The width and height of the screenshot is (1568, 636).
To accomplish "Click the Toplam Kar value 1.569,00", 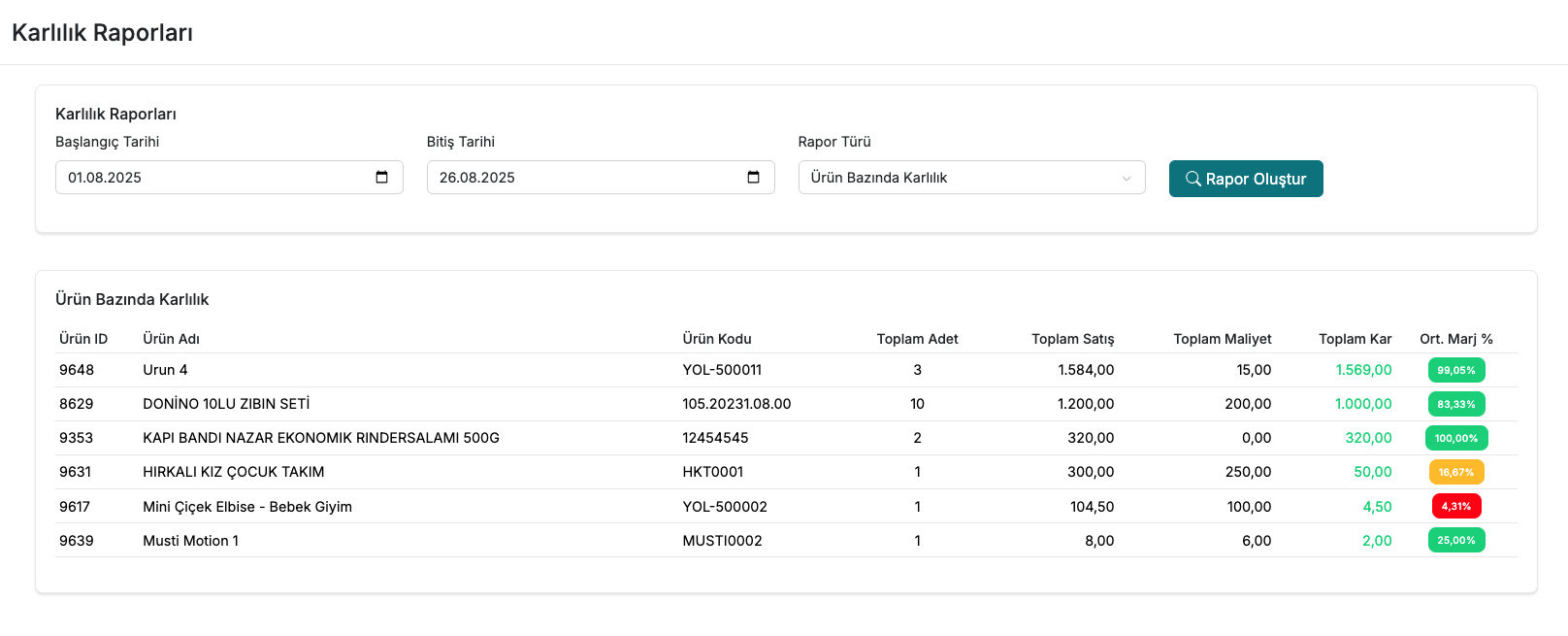I will click(x=1362, y=370).
